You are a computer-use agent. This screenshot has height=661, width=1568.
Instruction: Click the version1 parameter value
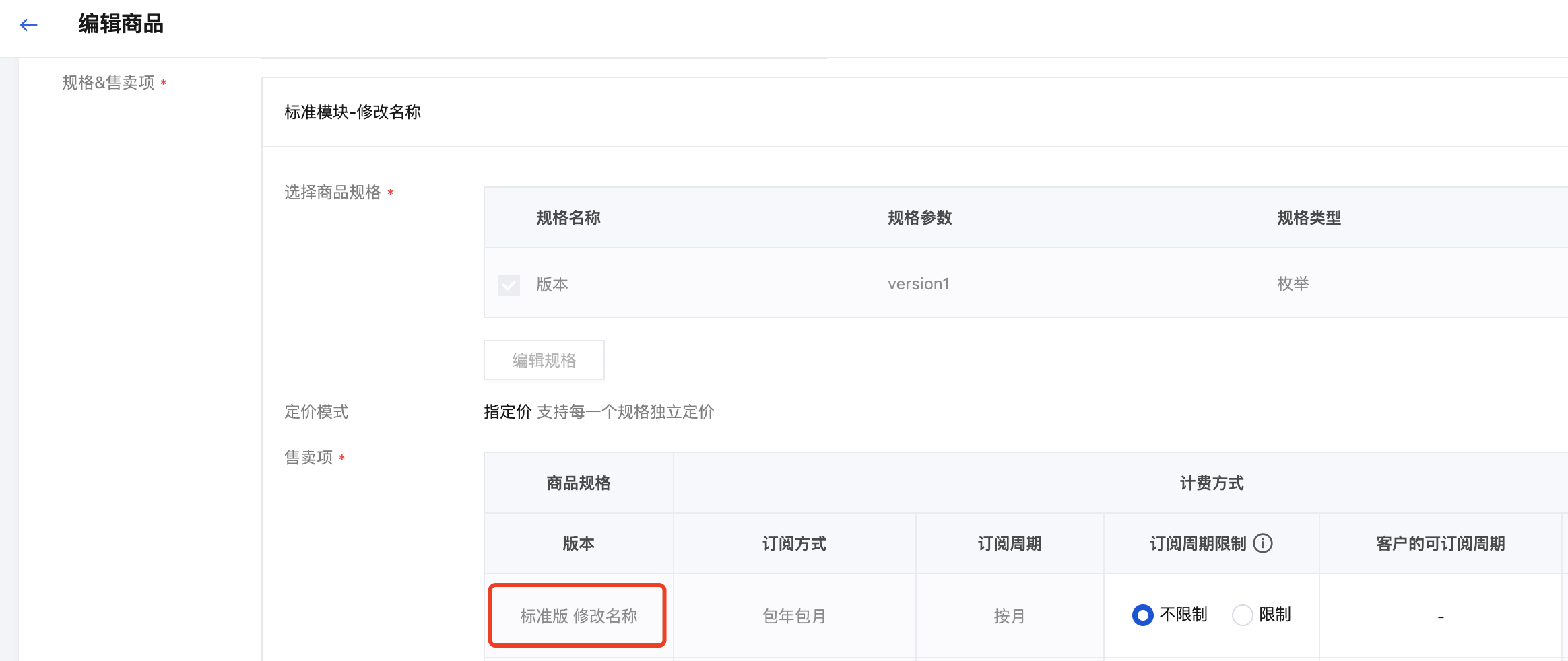918,284
